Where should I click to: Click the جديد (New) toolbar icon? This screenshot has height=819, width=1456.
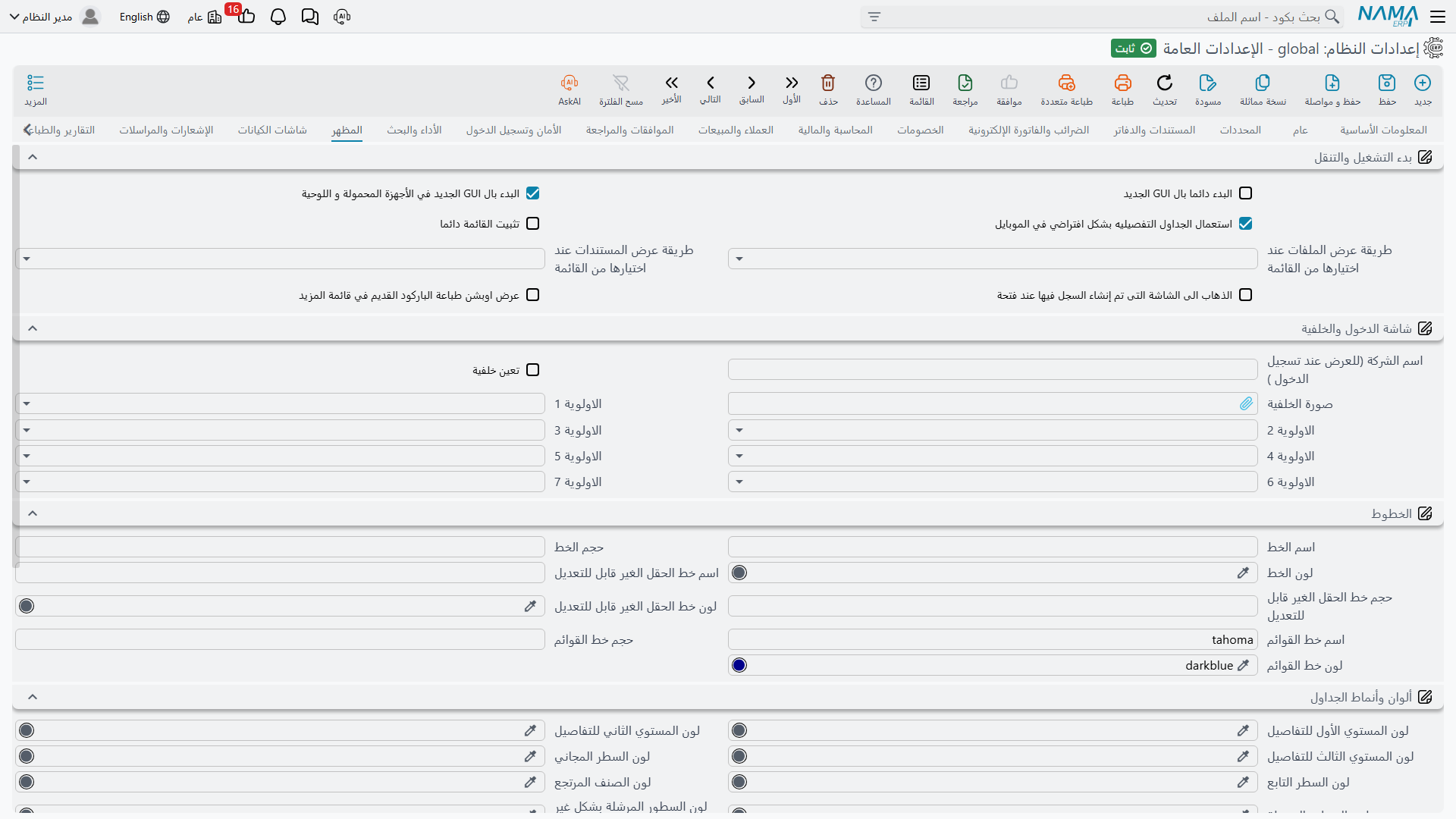[x=1423, y=83]
